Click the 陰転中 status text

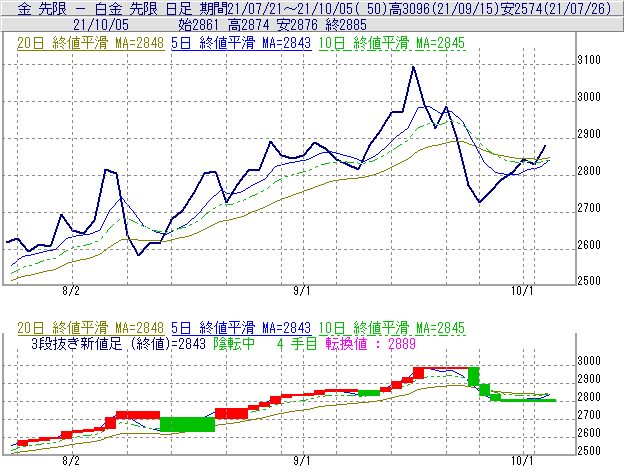click(x=234, y=343)
